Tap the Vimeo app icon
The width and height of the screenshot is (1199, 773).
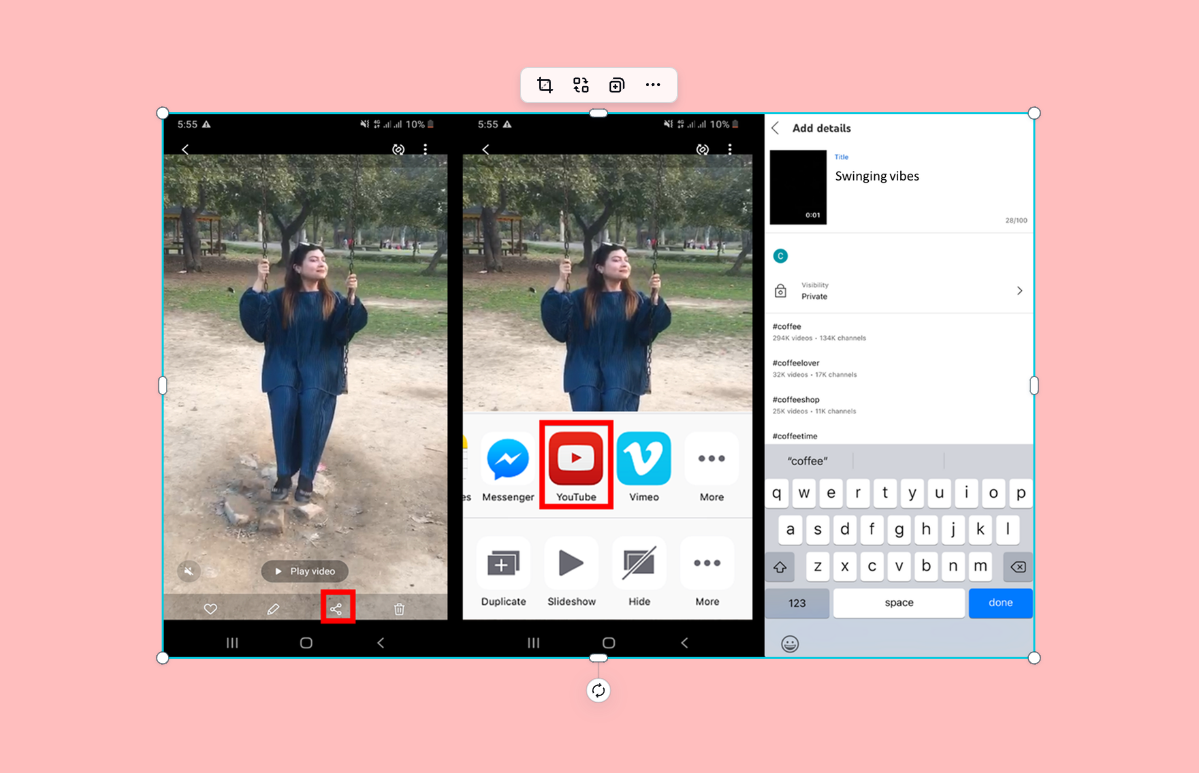pos(644,458)
